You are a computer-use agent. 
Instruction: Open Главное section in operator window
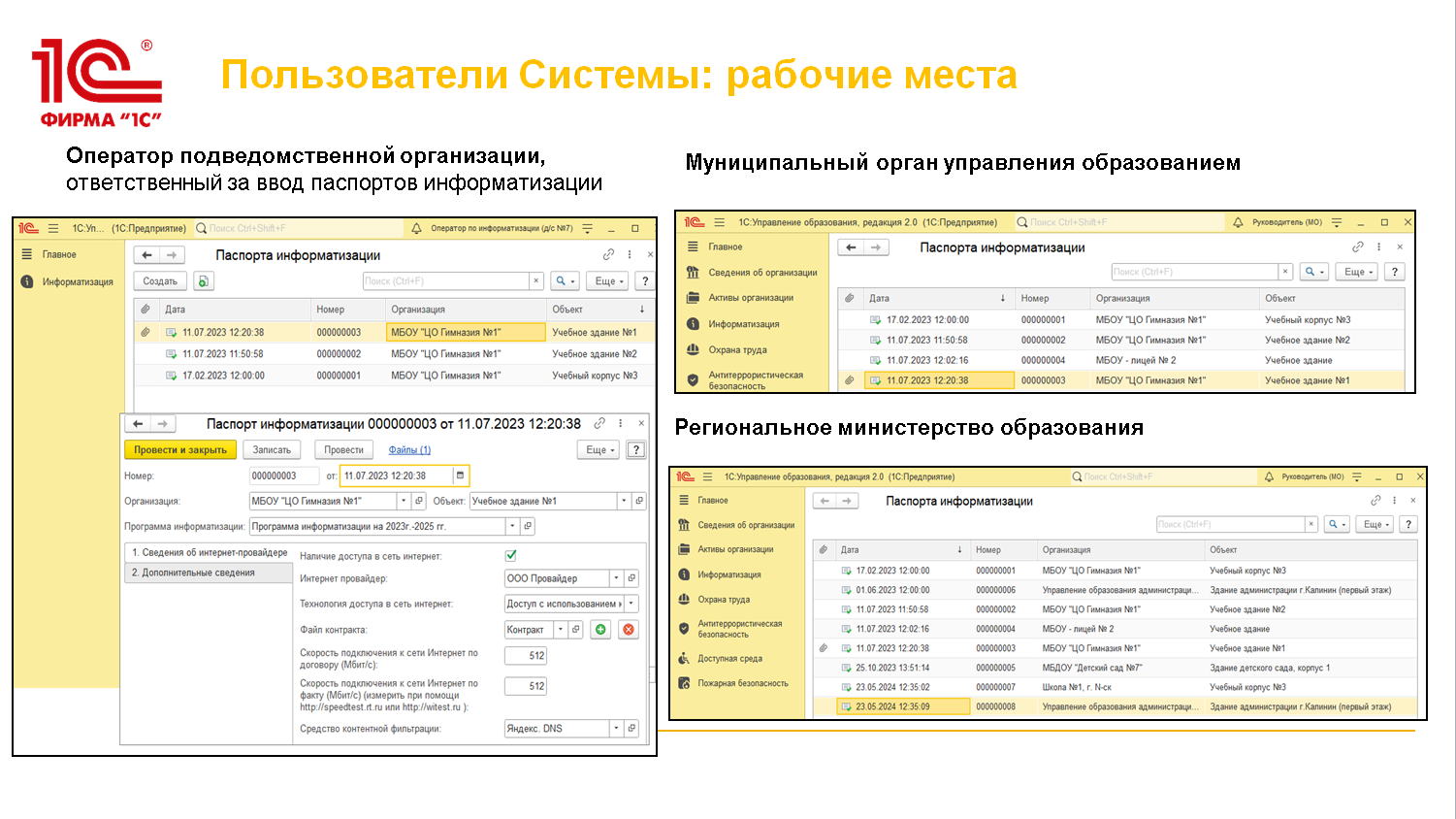point(59,254)
